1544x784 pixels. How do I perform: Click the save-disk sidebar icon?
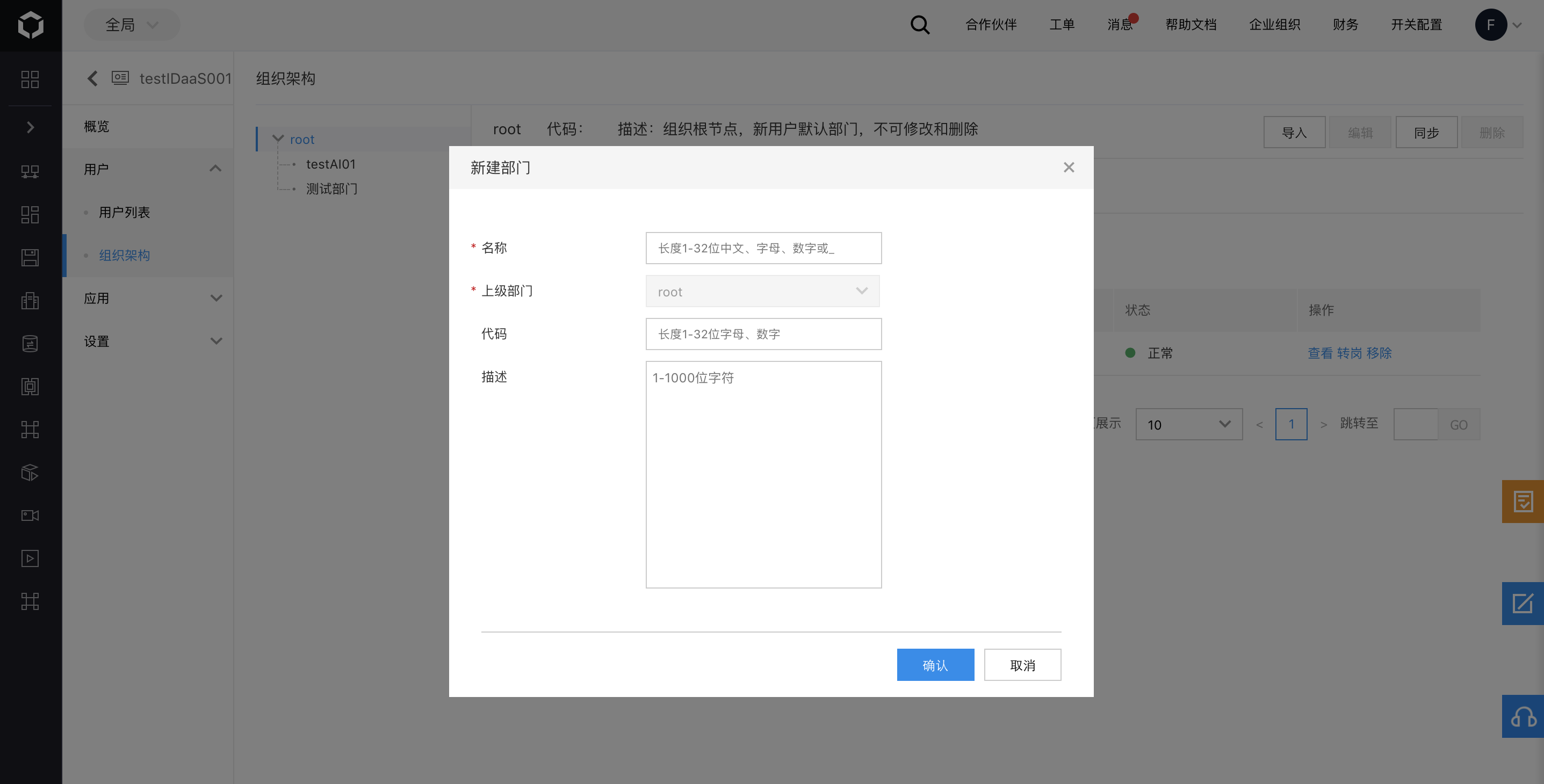[x=30, y=258]
